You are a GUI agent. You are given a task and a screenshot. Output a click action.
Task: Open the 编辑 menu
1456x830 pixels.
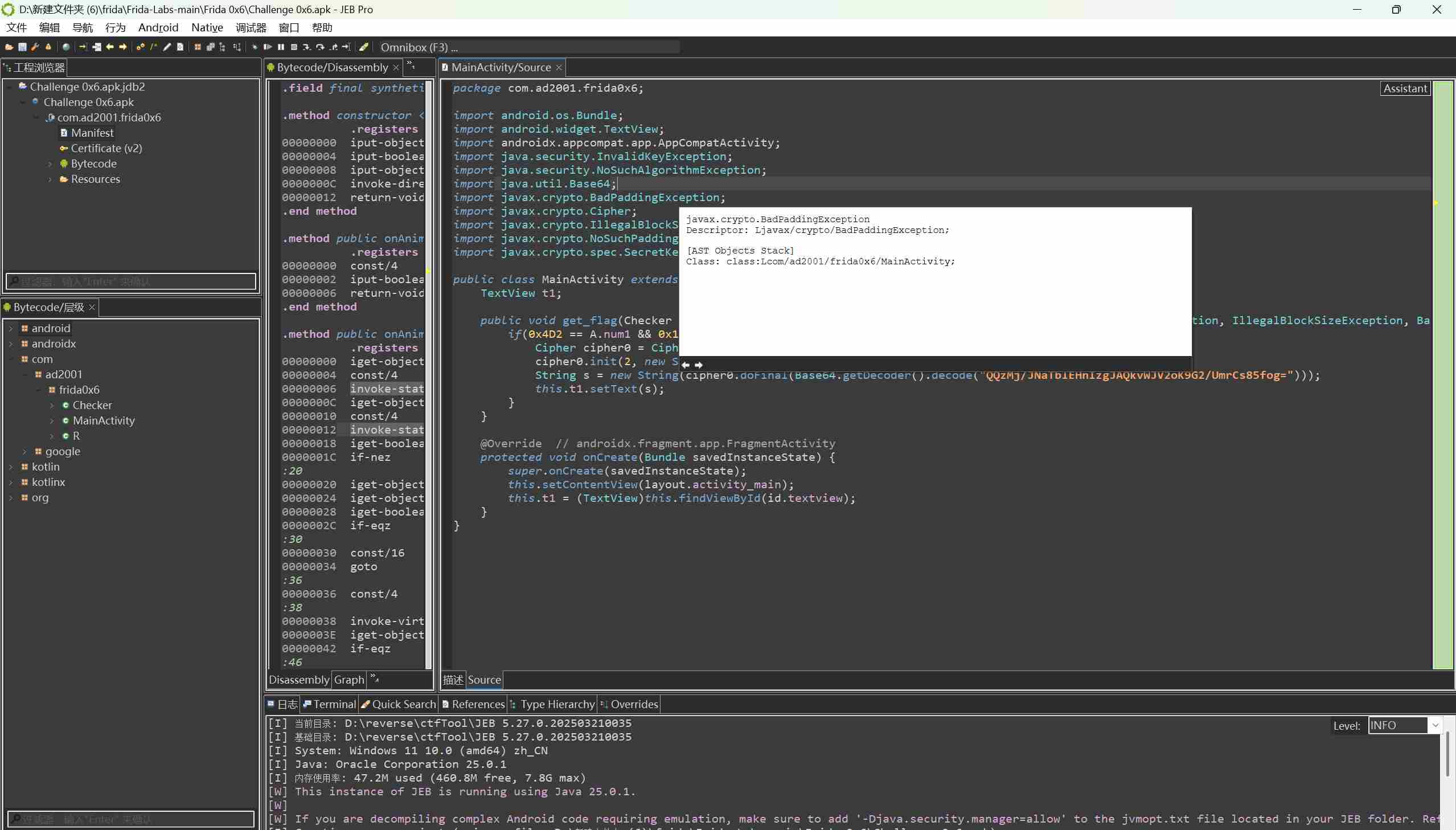(x=50, y=27)
